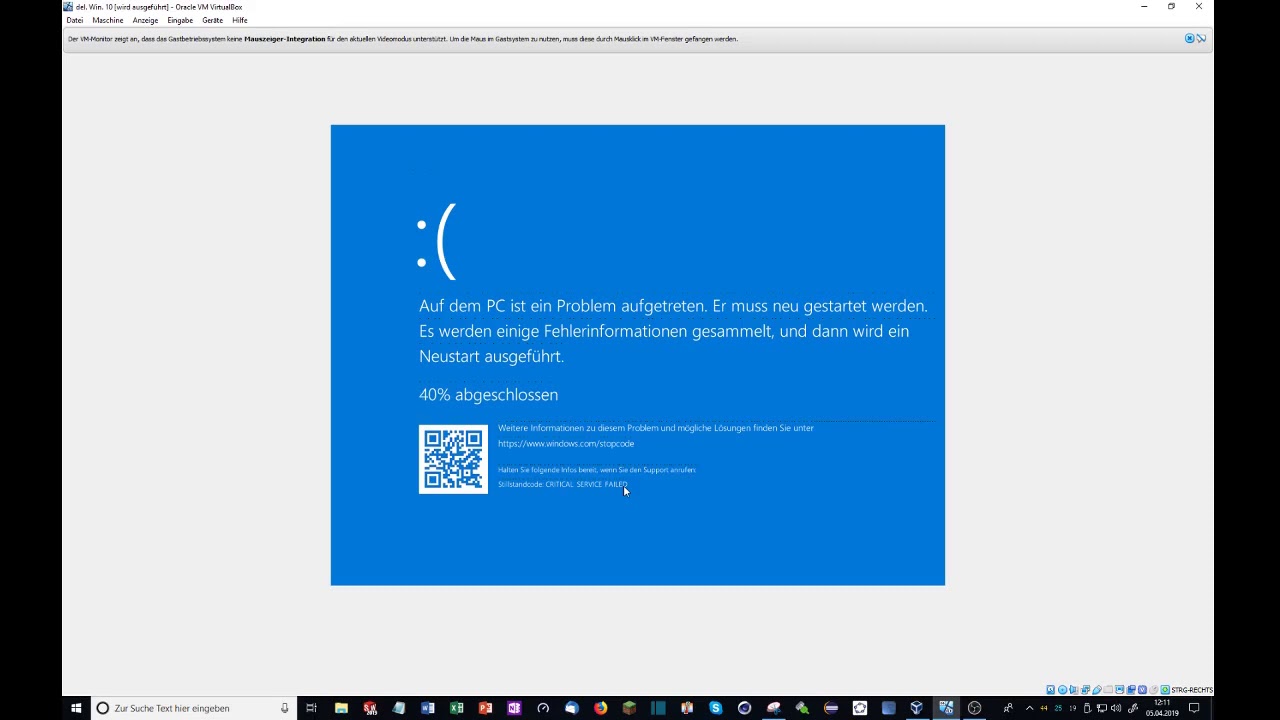1280x720 pixels.
Task: Open Firefox from the taskbar
Action: click(x=600, y=708)
